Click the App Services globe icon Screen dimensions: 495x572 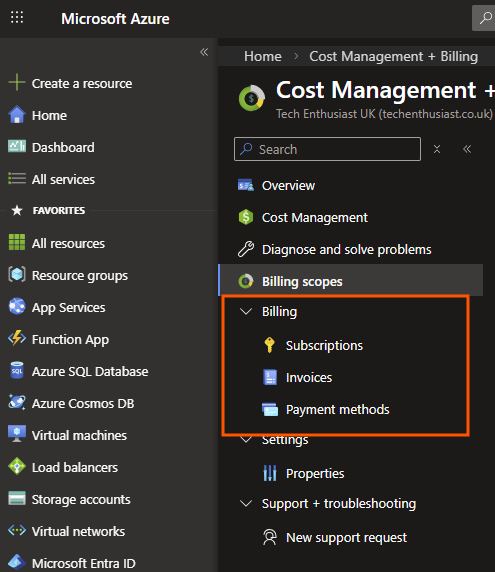[17, 306]
